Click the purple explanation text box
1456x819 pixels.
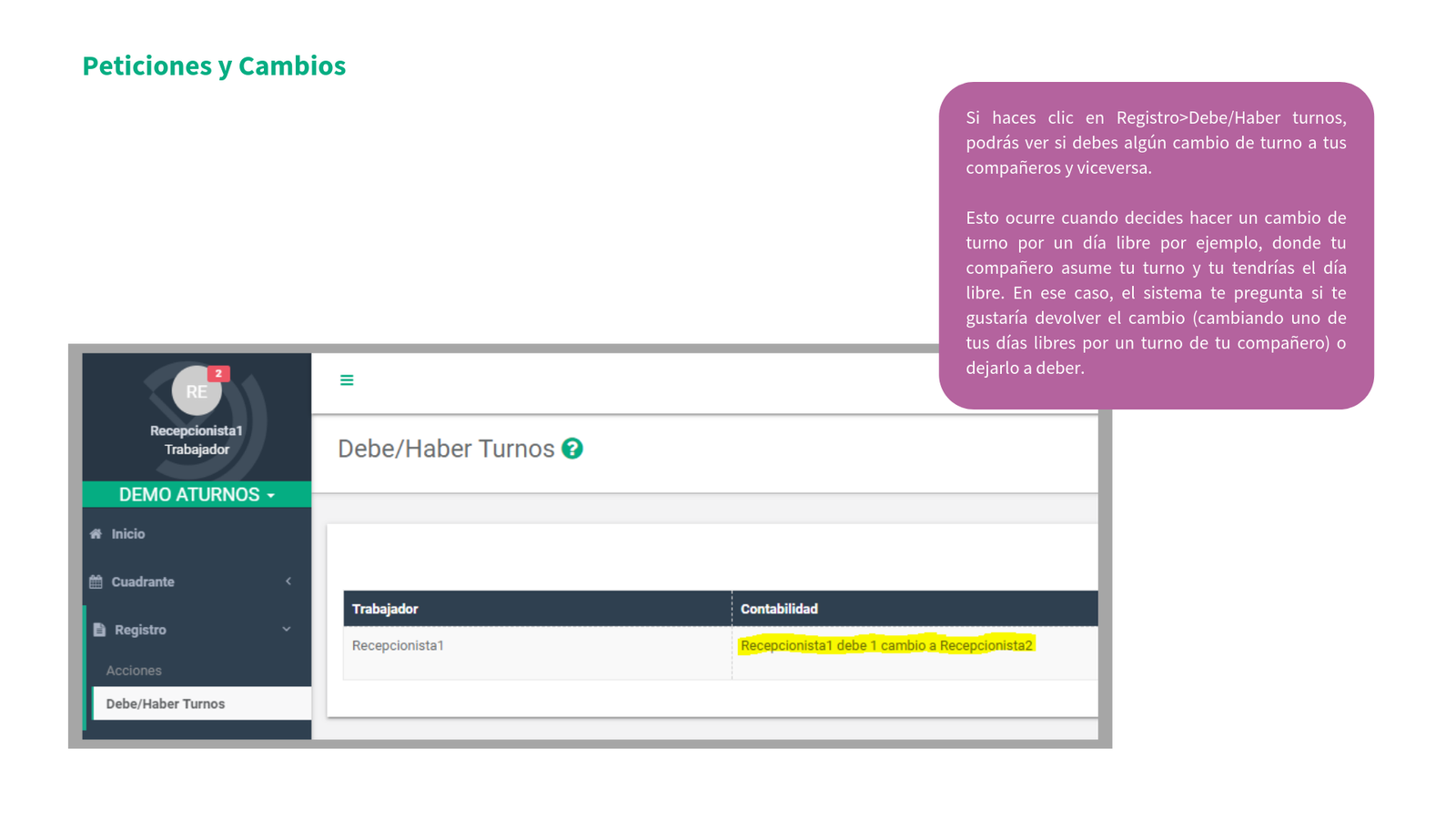click(x=1156, y=244)
